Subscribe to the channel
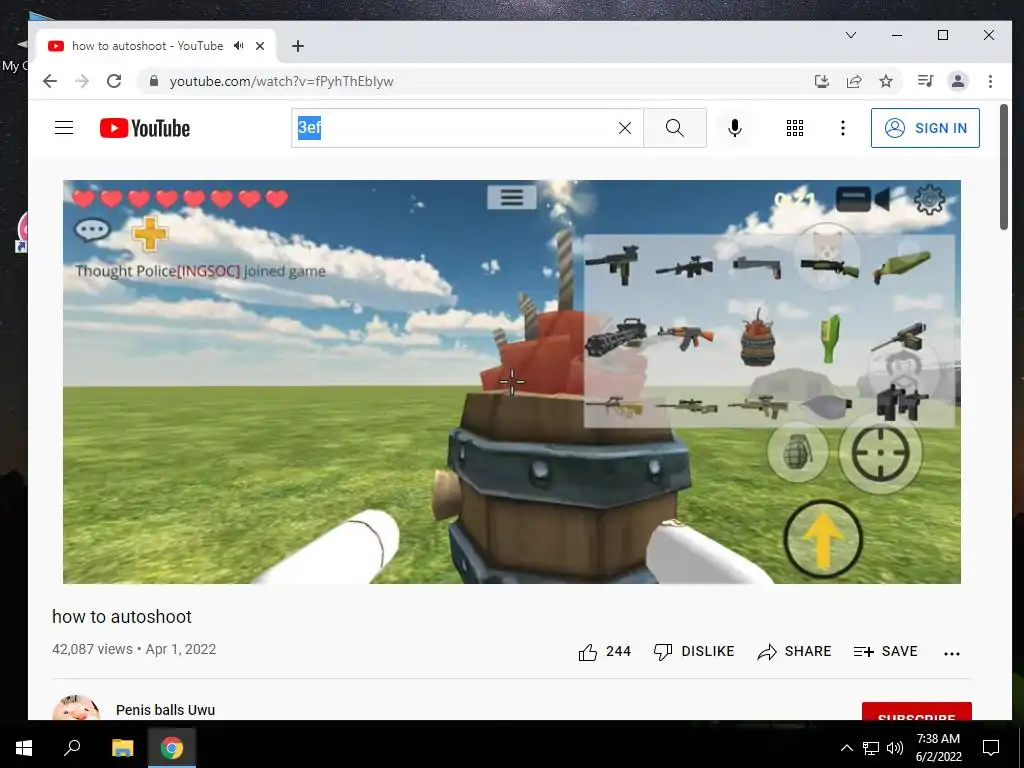1024x768 pixels. pos(916,712)
